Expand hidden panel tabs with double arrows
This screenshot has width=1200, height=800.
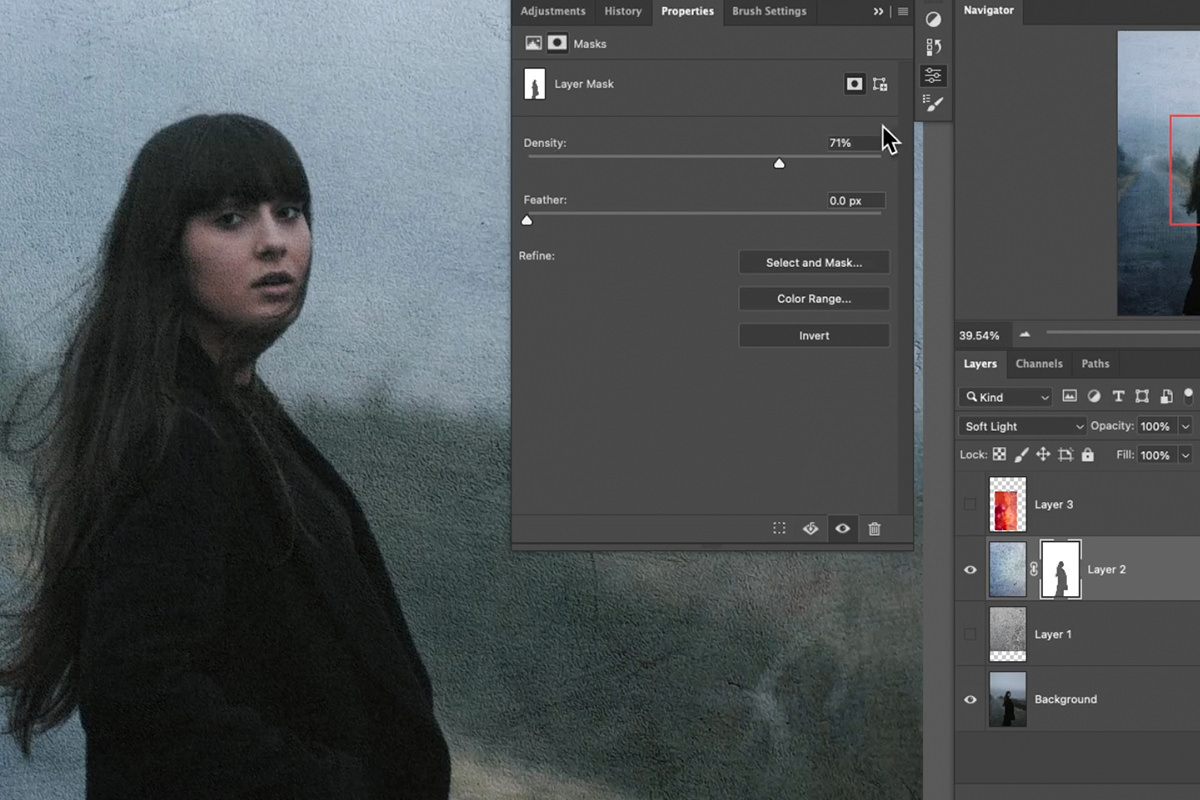click(878, 11)
